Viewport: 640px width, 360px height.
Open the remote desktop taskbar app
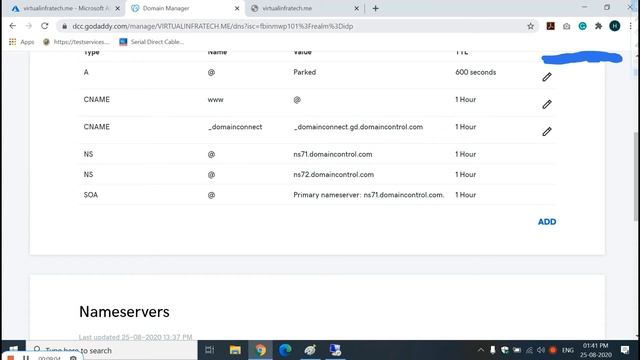click(x=335, y=350)
